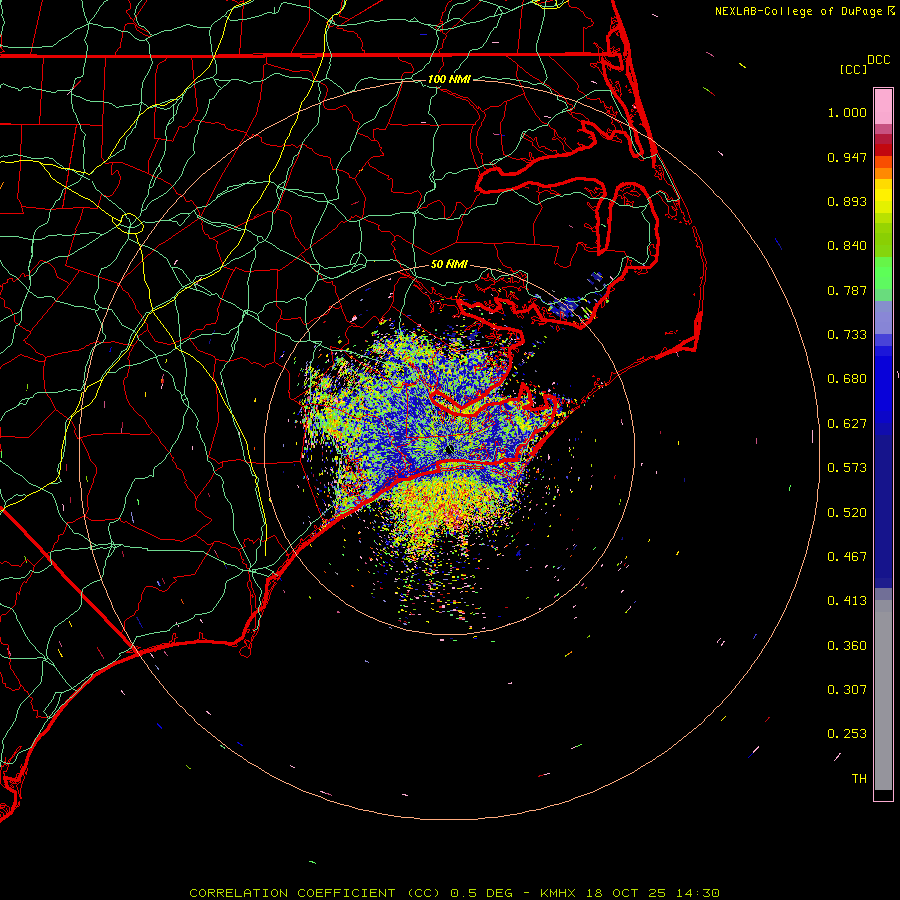Pick the dark red colorbar band

883,150
